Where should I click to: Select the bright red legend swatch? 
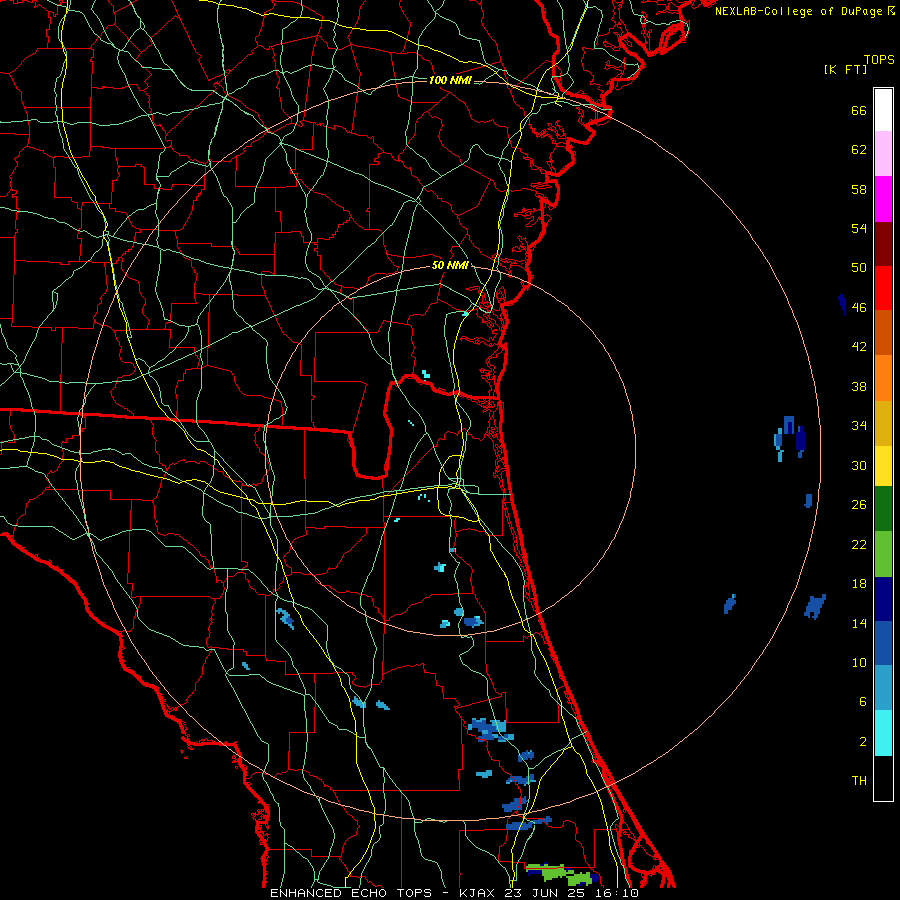[x=883, y=288]
